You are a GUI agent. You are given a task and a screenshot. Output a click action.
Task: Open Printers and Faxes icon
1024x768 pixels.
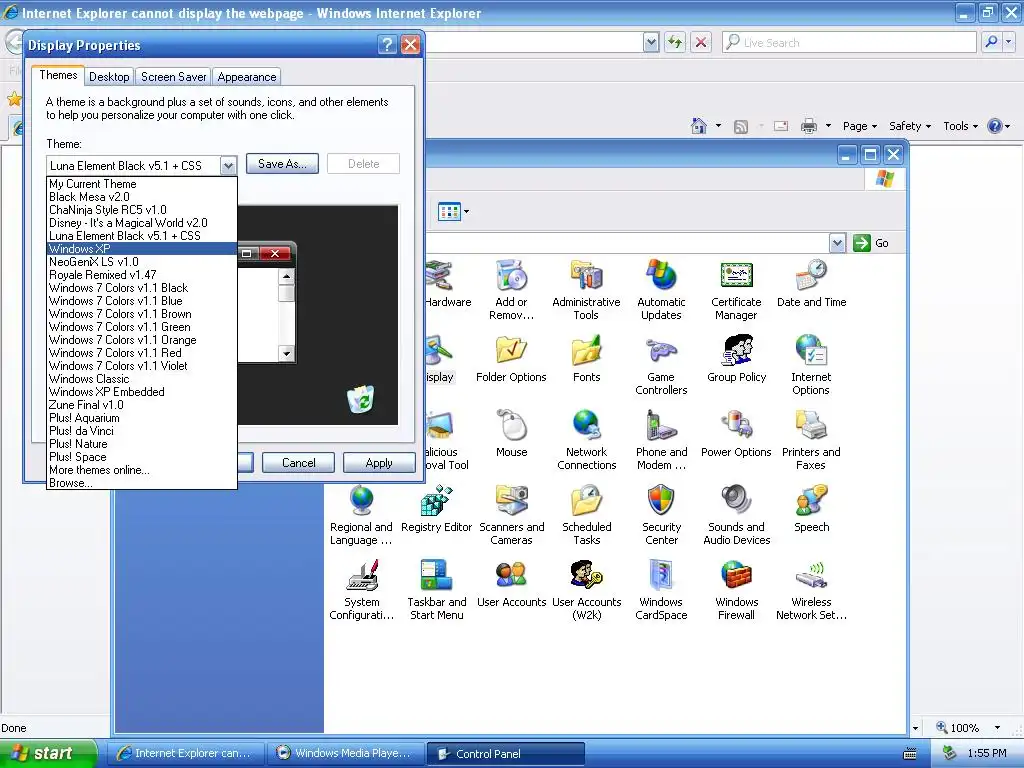(811, 440)
